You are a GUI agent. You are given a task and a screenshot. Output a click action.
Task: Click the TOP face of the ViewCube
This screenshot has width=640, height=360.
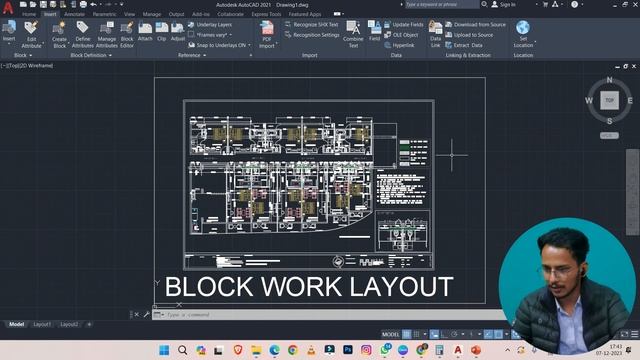tap(609, 100)
